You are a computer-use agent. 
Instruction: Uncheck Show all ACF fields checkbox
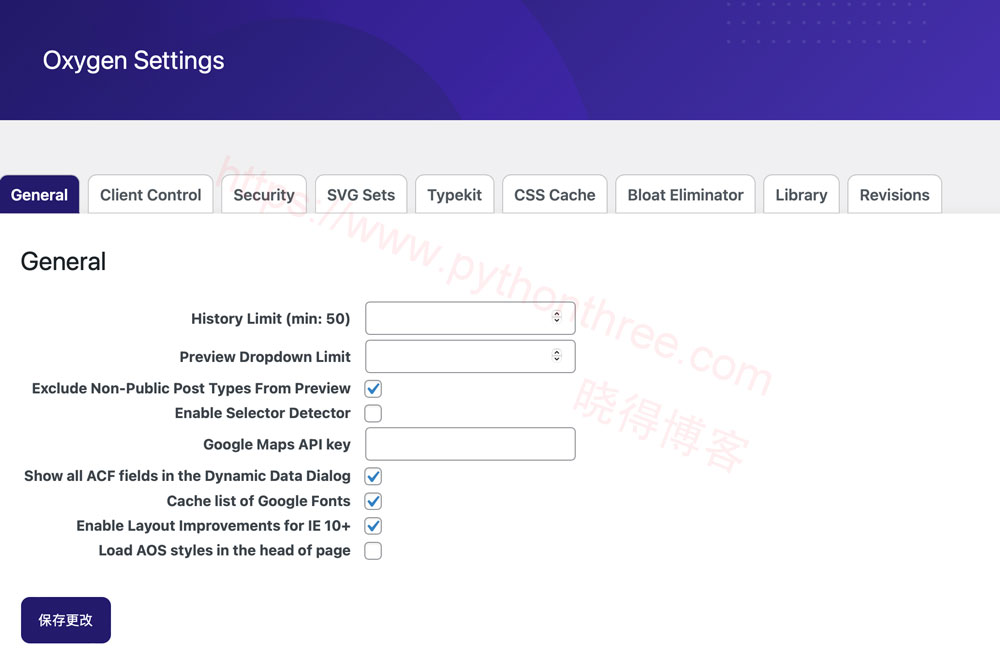point(373,476)
